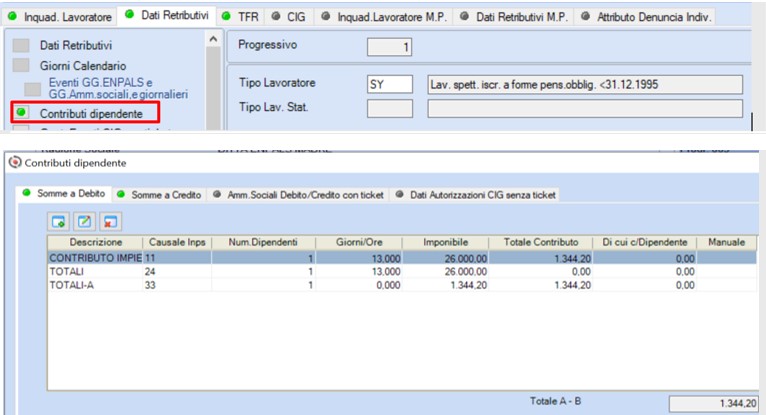Select Dati Retributivi in the side list
This screenshot has height=415, width=766.
(76, 45)
